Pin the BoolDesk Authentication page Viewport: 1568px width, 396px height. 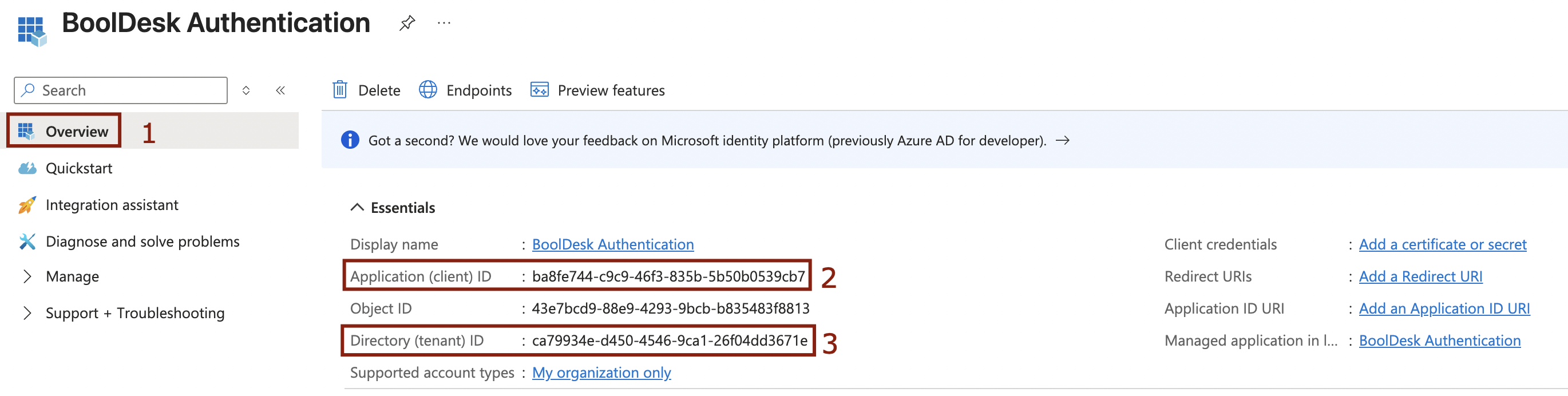tap(407, 23)
